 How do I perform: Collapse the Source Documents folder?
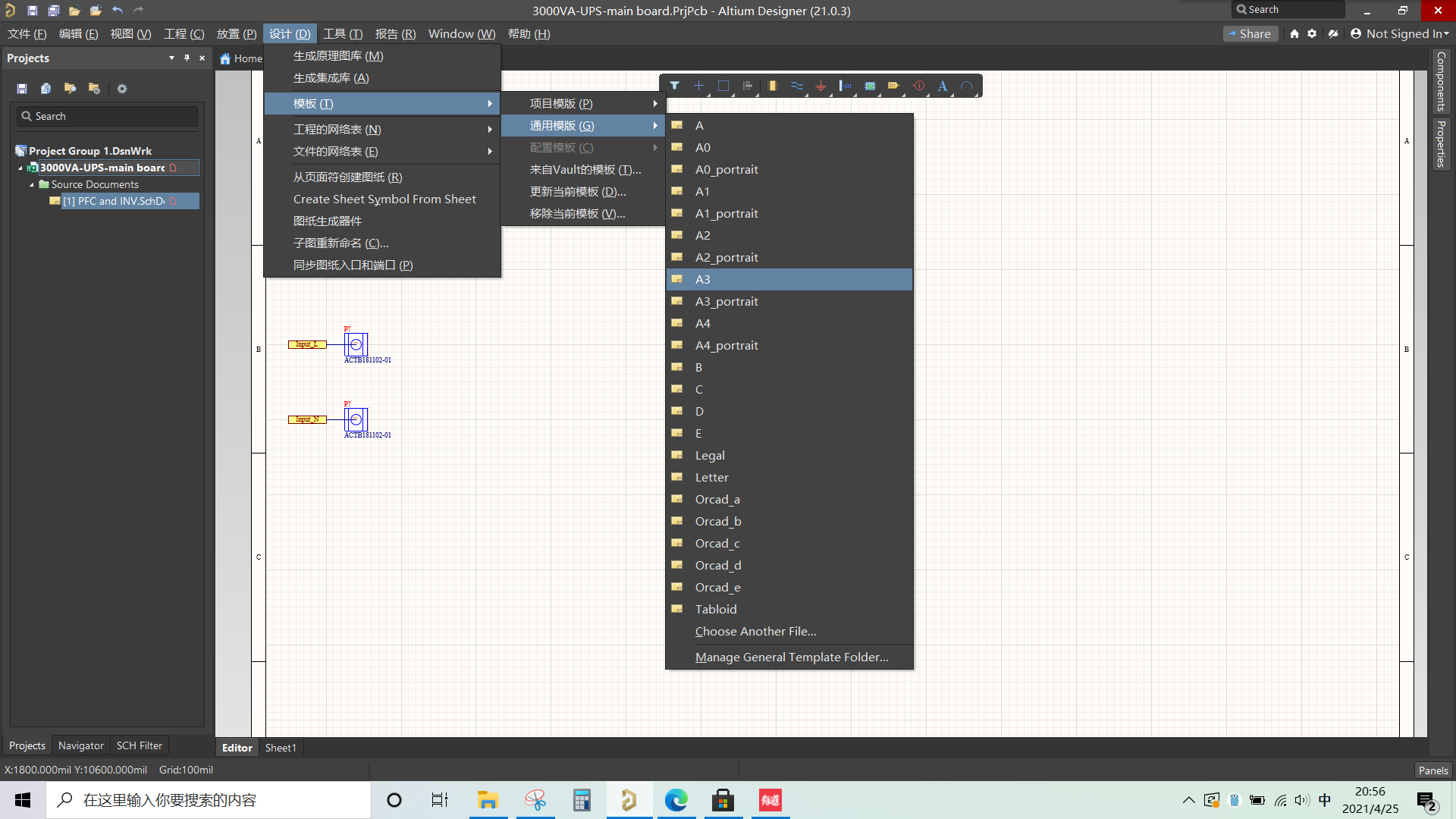click(32, 184)
